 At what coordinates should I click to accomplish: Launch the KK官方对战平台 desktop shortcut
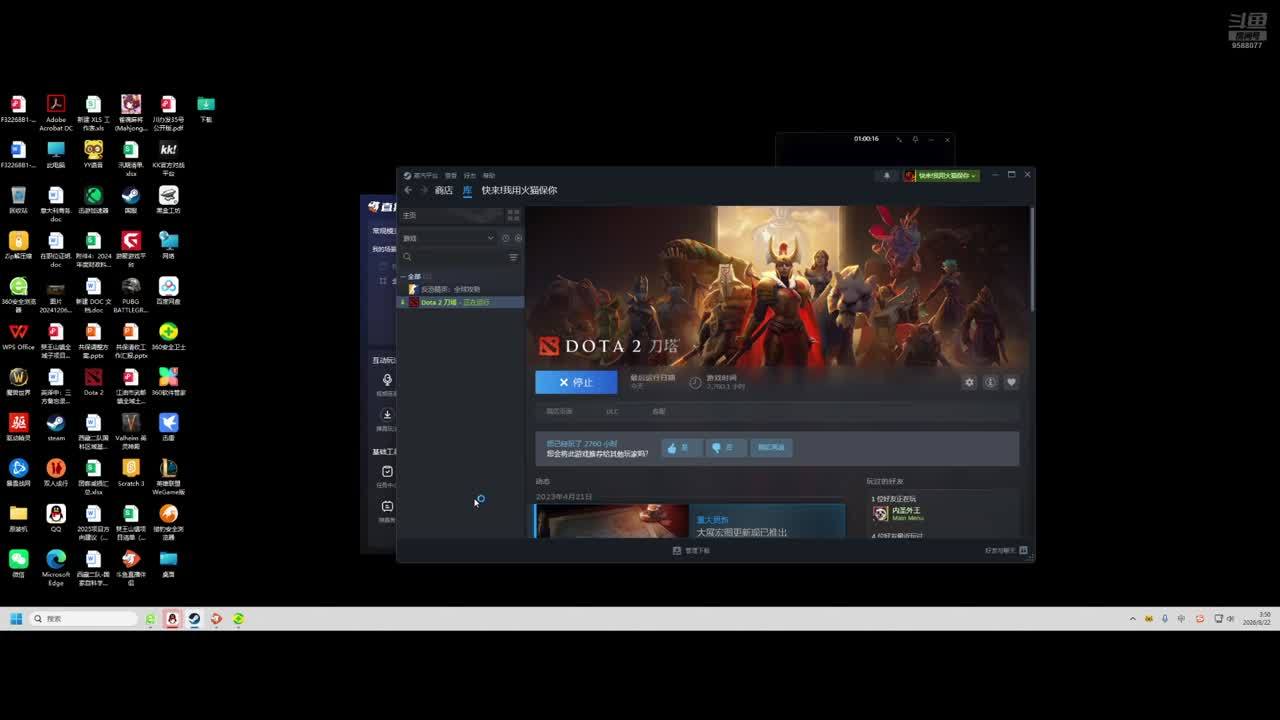pos(168,159)
